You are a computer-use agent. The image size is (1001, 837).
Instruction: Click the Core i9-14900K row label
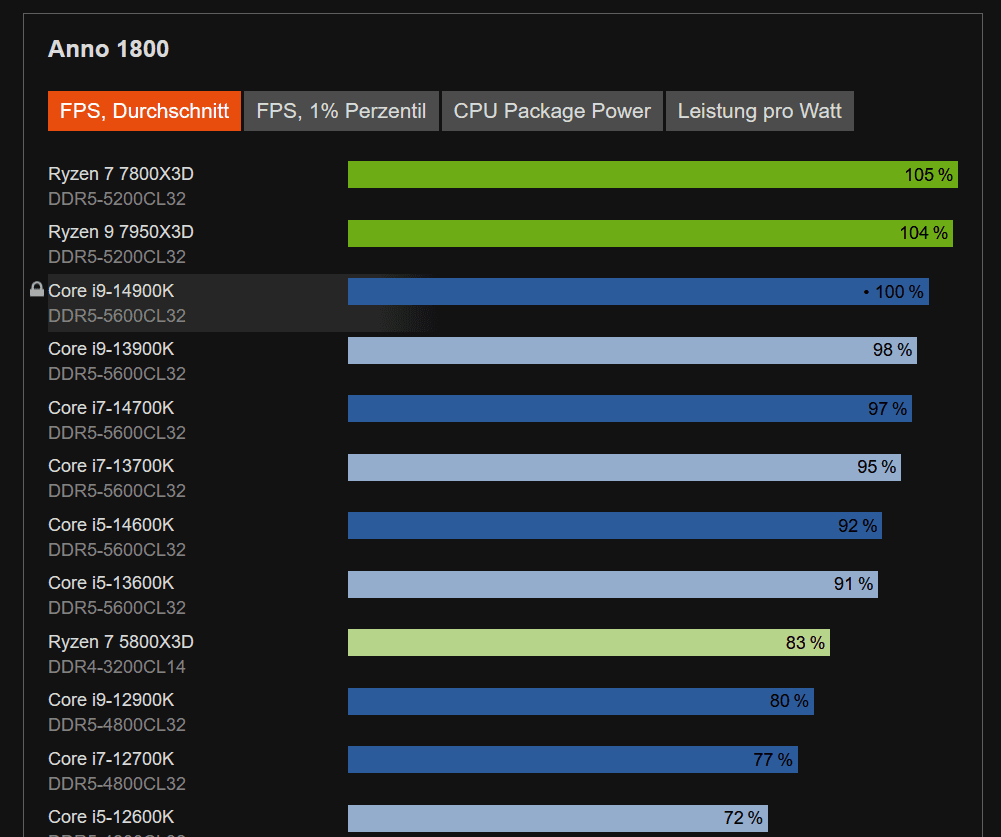[111, 290]
